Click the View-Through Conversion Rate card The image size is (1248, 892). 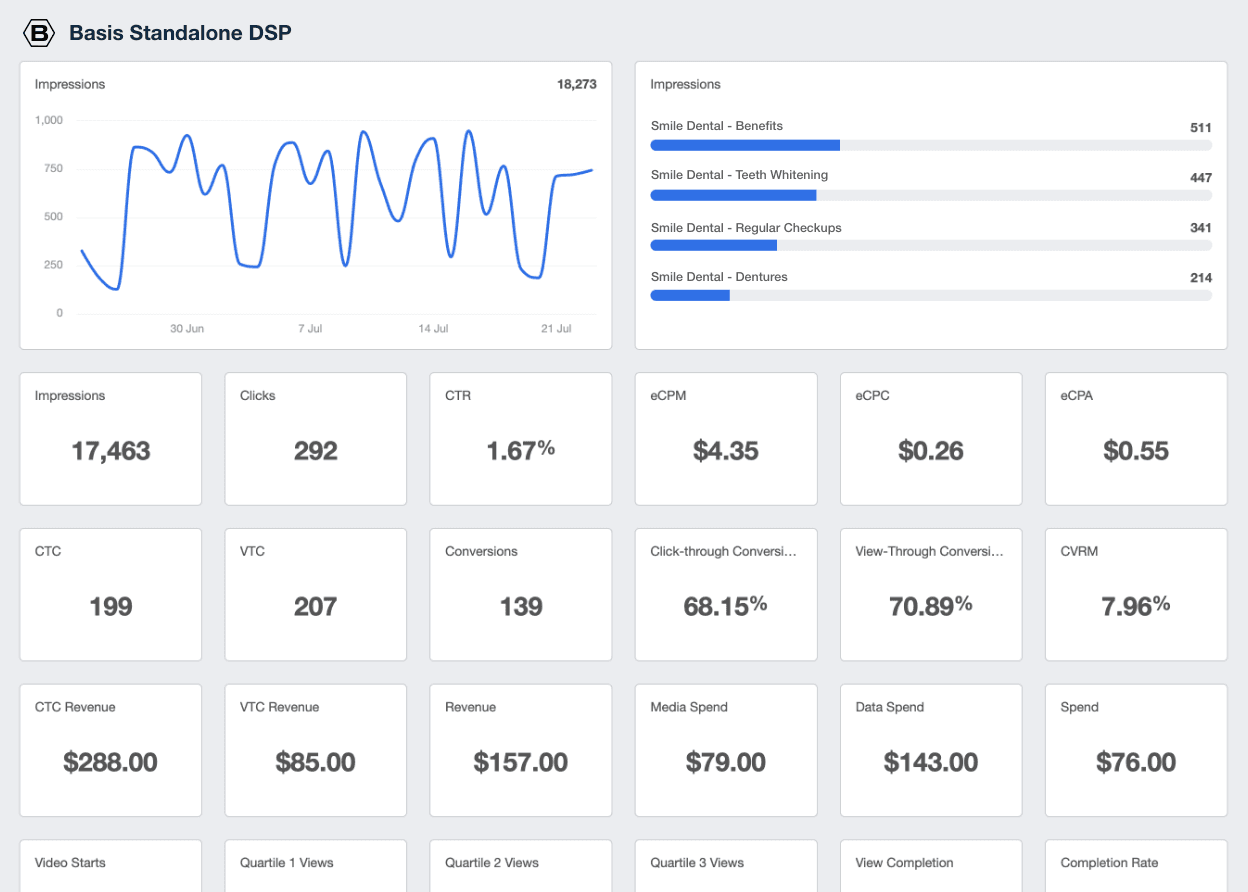click(x=930, y=594)
